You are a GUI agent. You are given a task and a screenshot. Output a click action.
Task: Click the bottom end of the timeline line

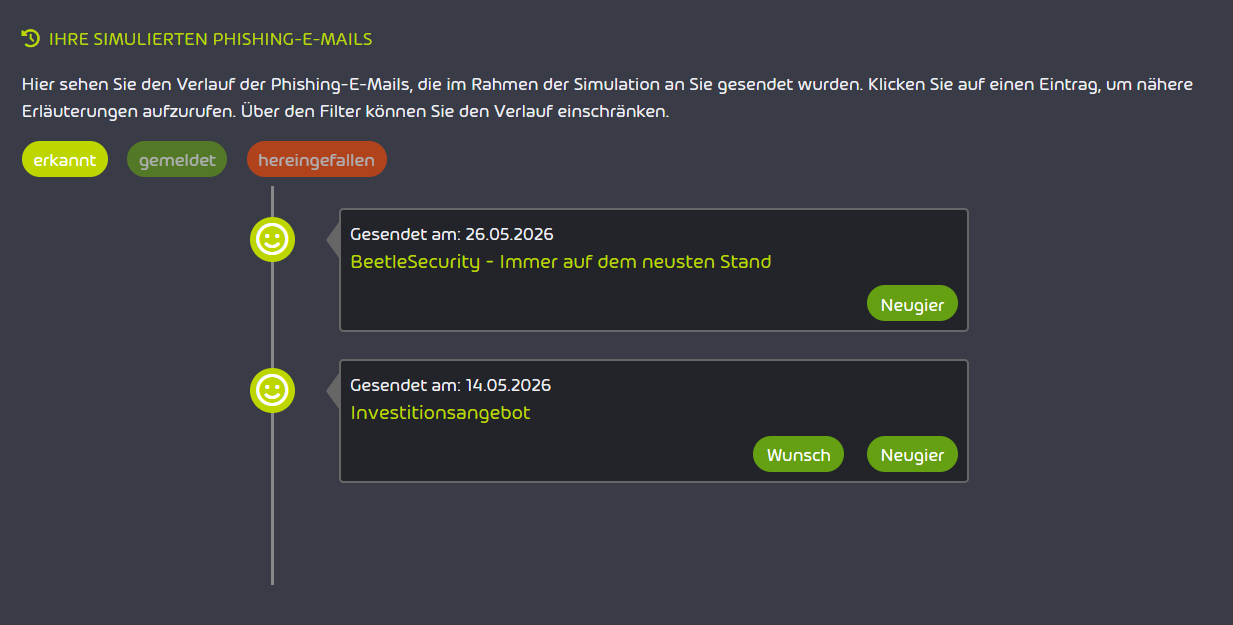click(x=272, y=580)
